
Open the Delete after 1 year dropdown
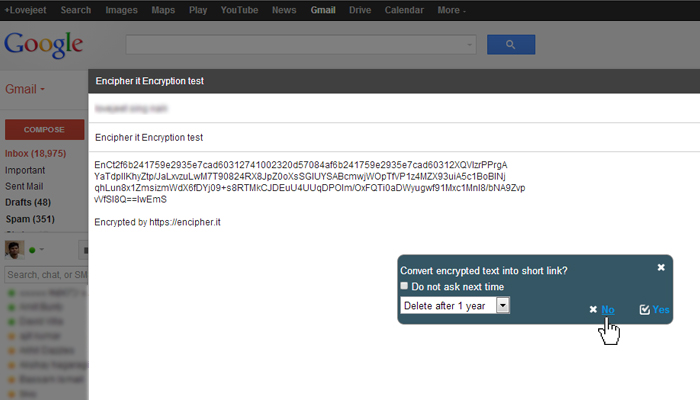click(455, 305)
